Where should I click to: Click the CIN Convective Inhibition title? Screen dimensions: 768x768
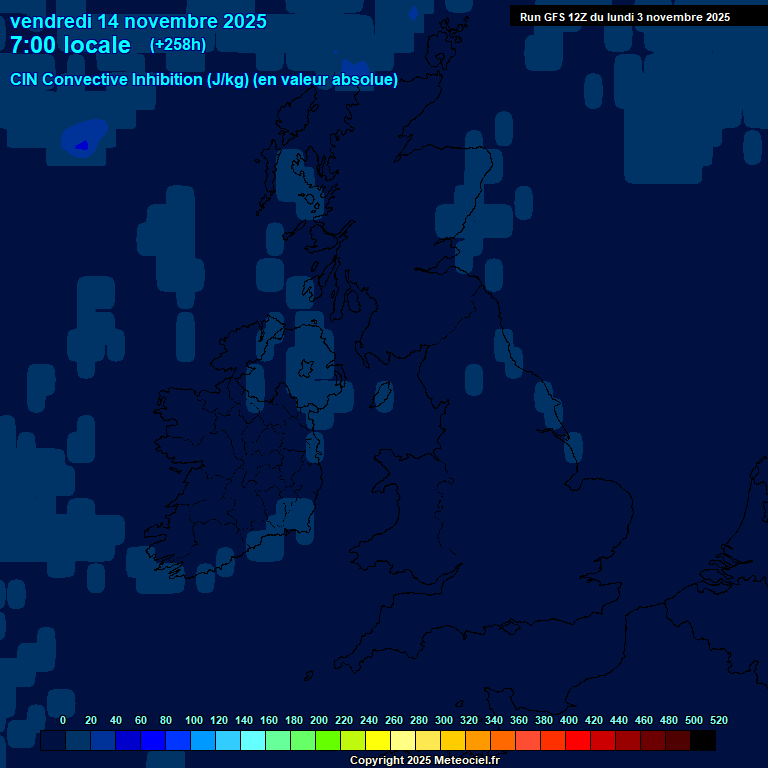tap(204, 80)
